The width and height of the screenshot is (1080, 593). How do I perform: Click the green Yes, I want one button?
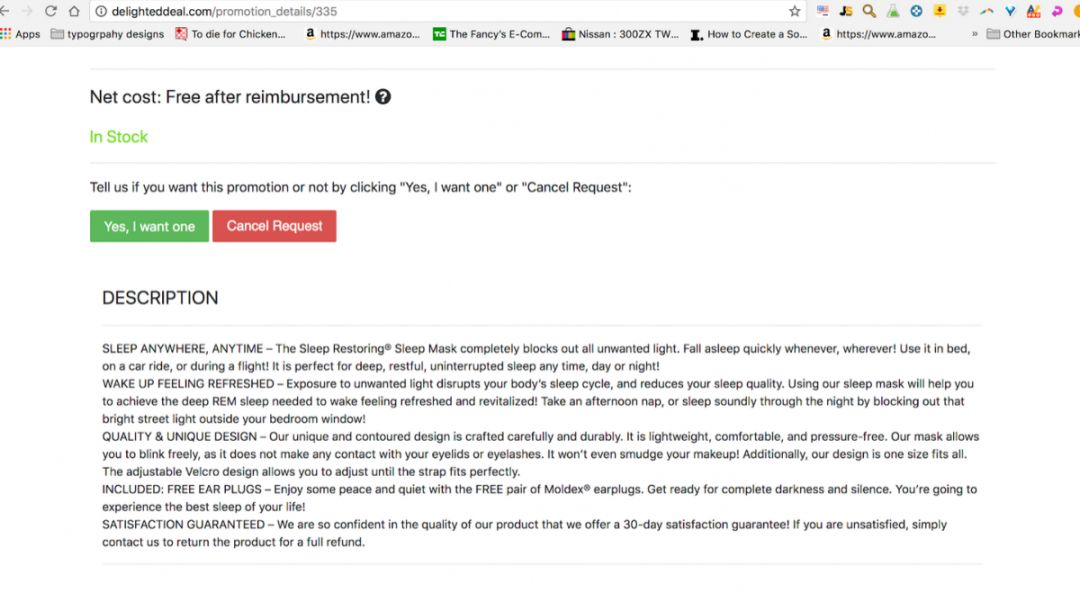coord(149,226)
